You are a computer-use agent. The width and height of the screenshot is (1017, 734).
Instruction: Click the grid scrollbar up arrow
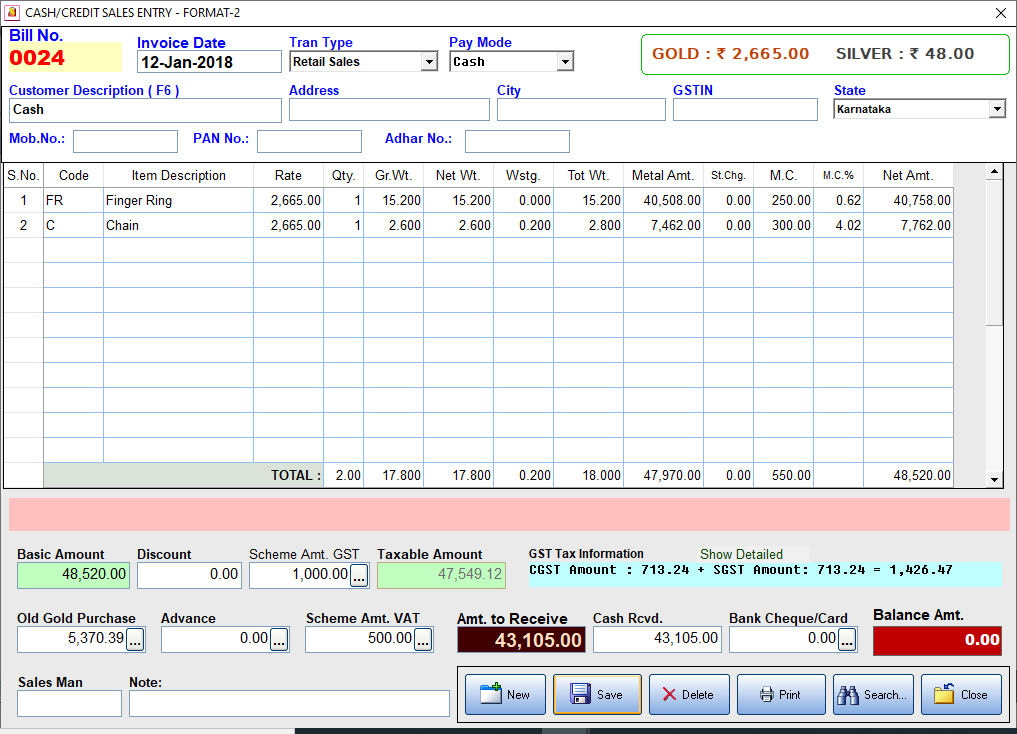click(x=994, y=172)
